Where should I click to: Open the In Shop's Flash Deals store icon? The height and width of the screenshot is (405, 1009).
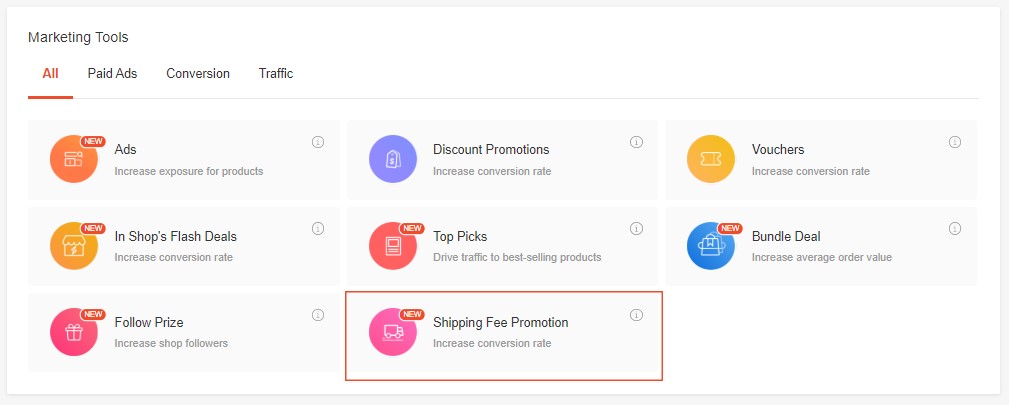(x=74, y=246)
